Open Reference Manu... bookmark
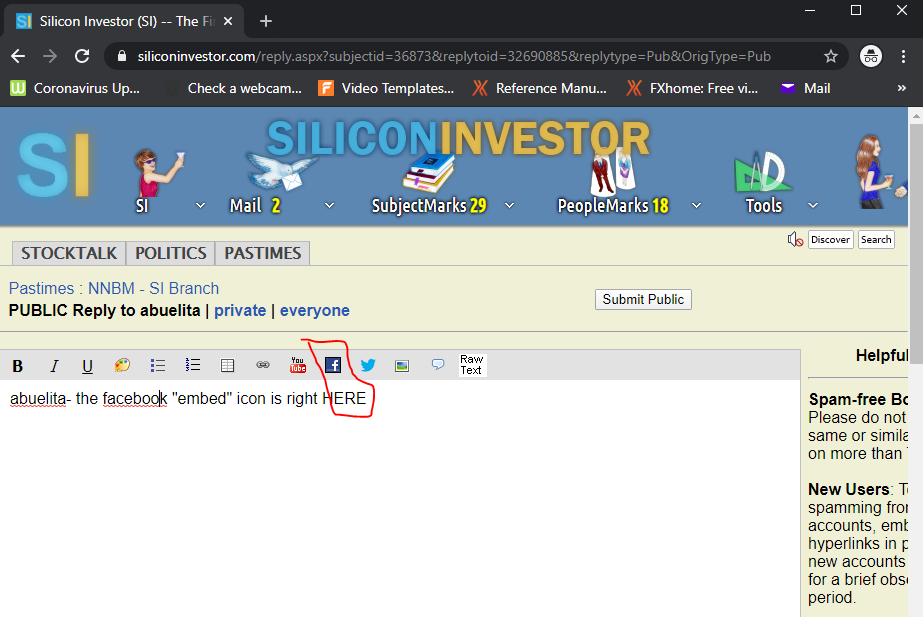 (x=540, y=88)
